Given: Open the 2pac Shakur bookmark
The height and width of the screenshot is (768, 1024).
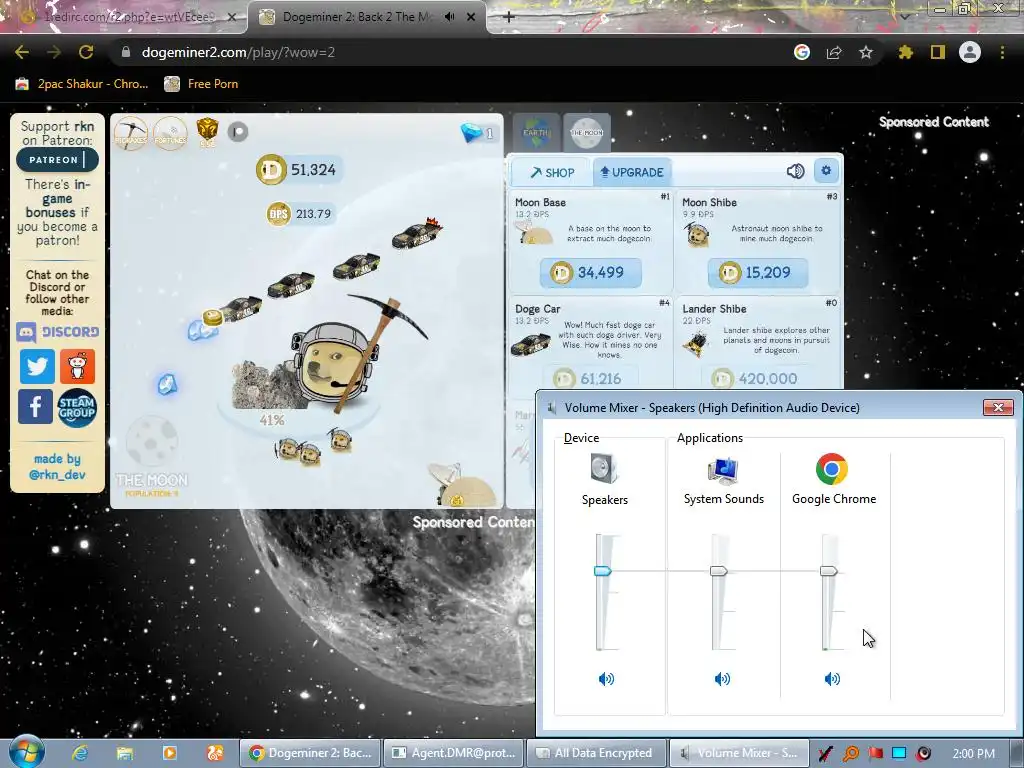Looking at the screenshot, I should (x=82, y=84).
